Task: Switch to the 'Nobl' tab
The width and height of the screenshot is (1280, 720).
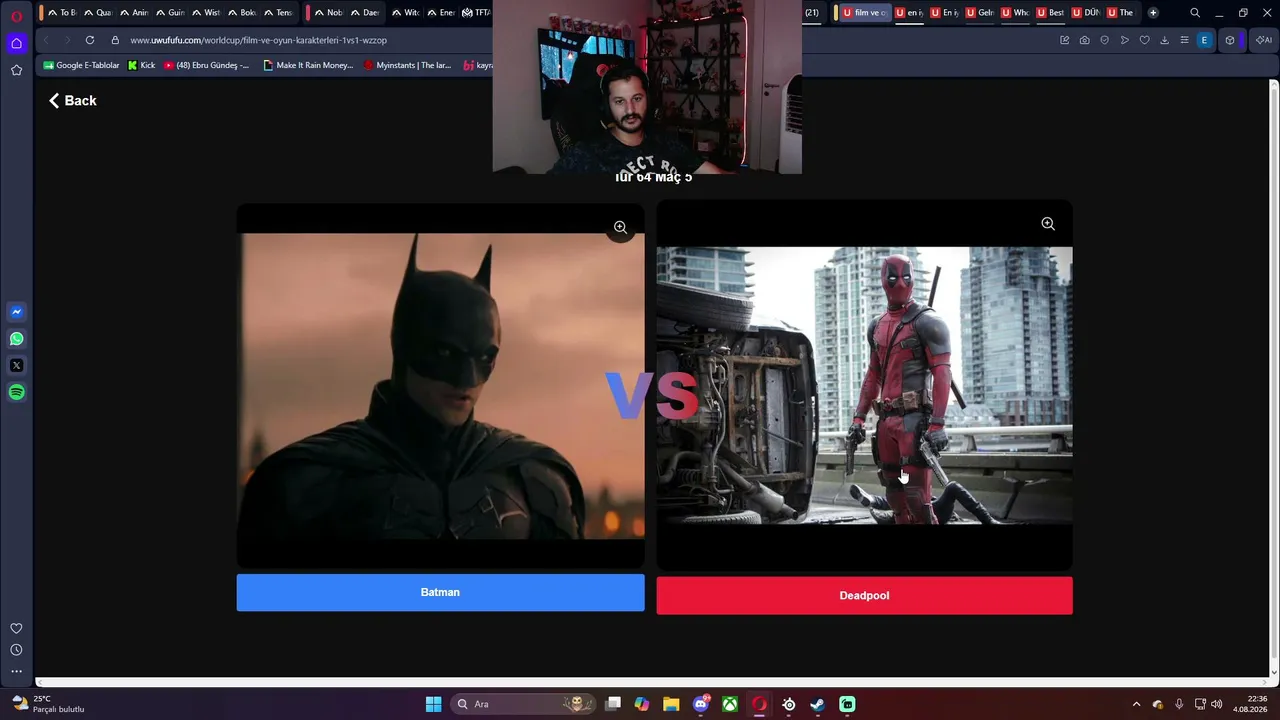Action: (x=329, y=13)
